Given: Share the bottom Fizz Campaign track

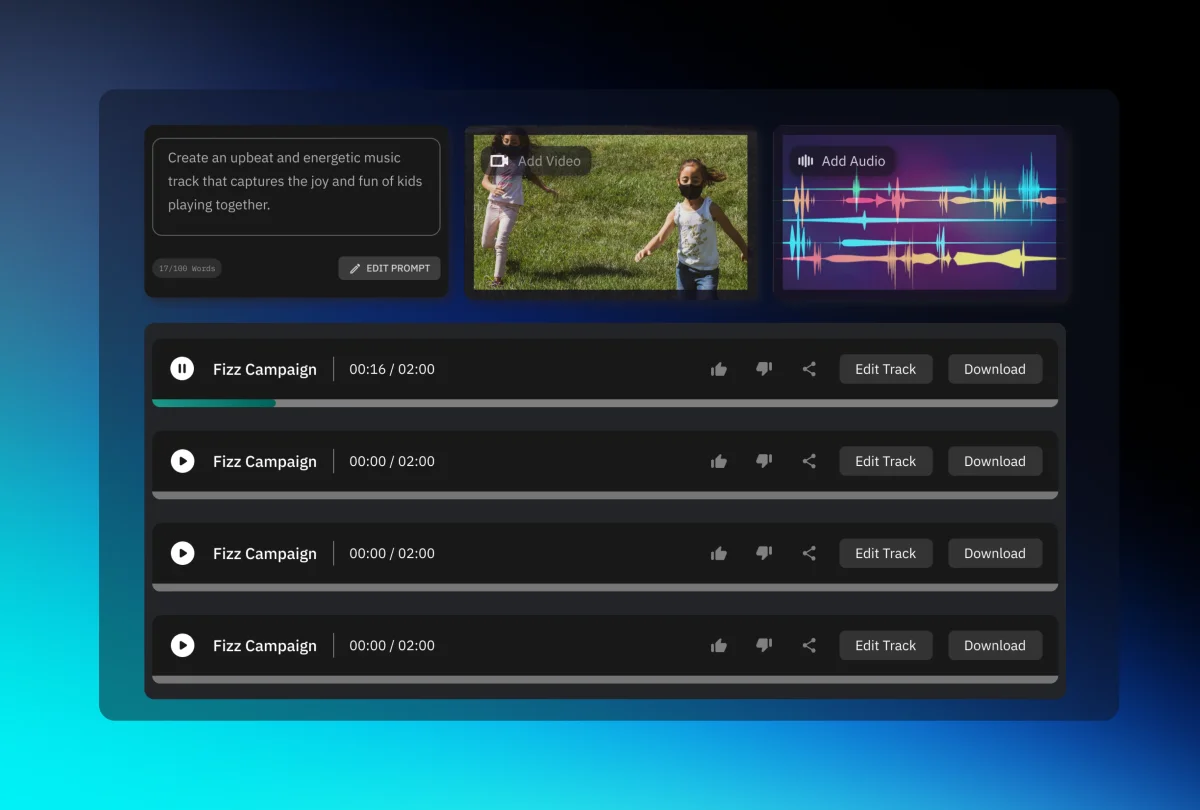Looking at the screenshot, I should pyautogui.click(x=809, y=645).
